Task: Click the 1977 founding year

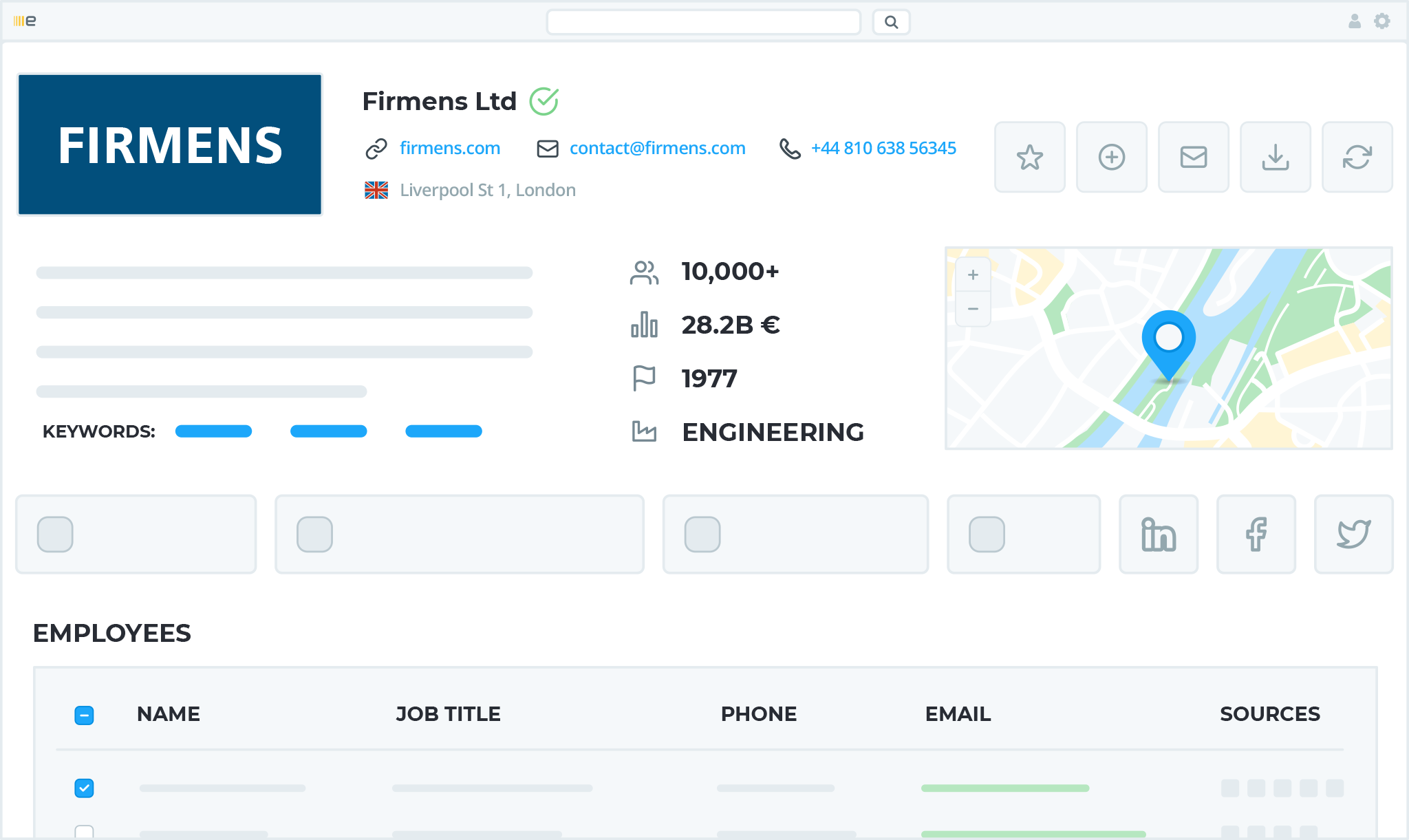Action: pyautogui.click(x=709, y=378)
